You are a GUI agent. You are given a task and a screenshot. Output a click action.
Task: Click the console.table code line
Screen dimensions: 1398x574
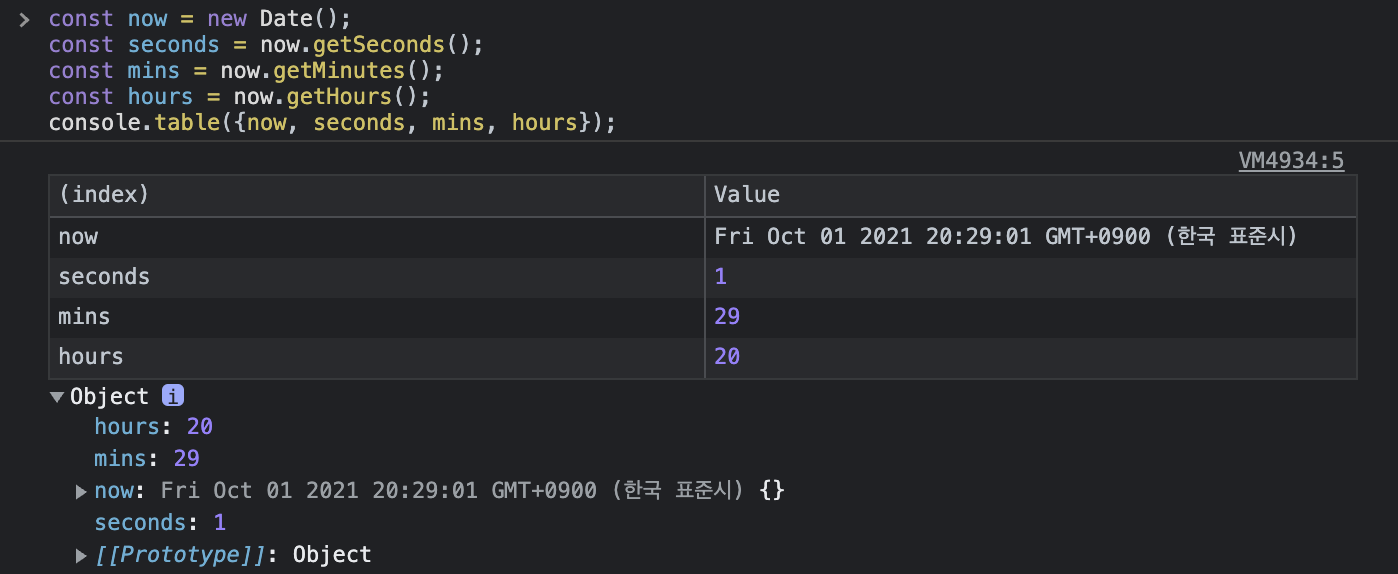pos(332,123)
